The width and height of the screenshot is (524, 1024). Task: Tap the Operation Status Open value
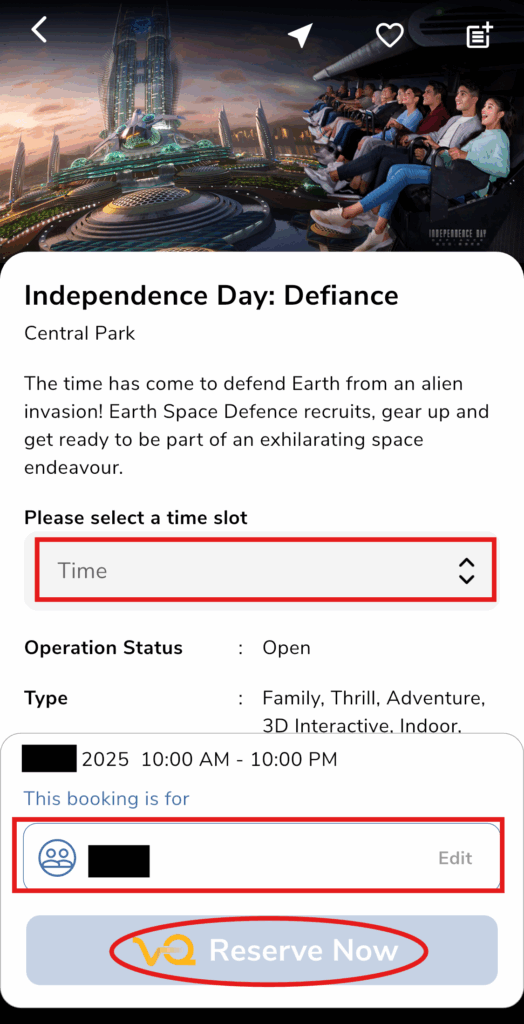pyautogui.click(x=286, y=648)
